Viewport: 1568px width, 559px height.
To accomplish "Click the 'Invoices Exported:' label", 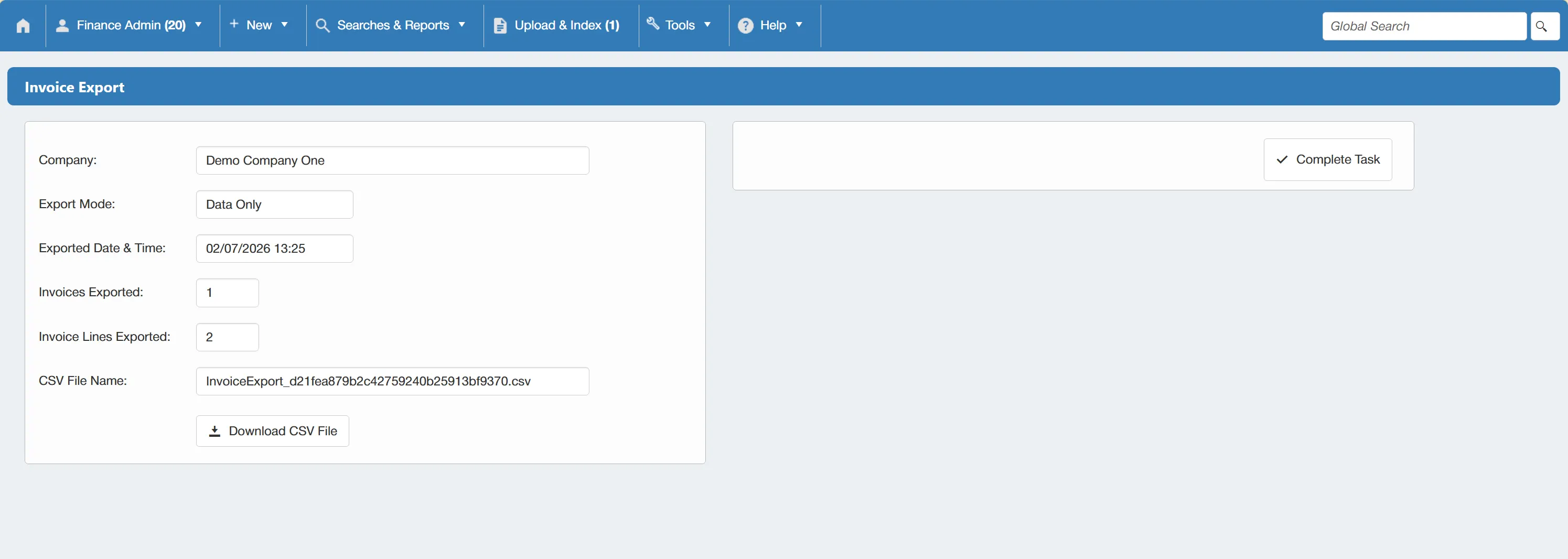I will 91,292.
